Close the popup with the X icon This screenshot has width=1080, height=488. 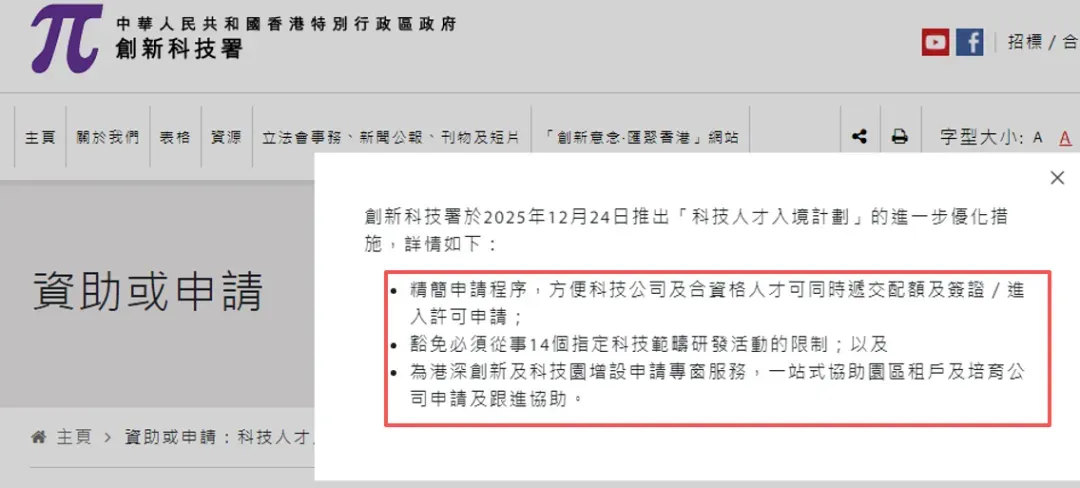[x=1057, y=178]
